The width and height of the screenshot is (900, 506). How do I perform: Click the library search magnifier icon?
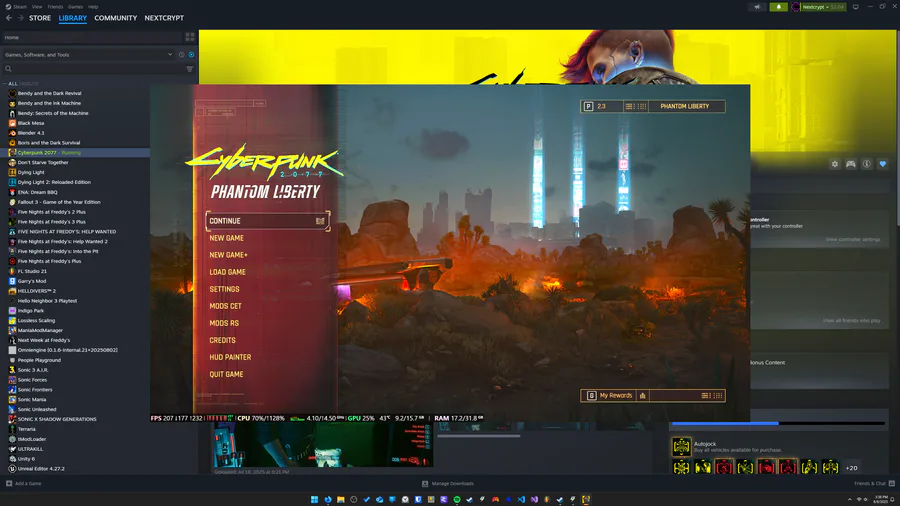9,69
